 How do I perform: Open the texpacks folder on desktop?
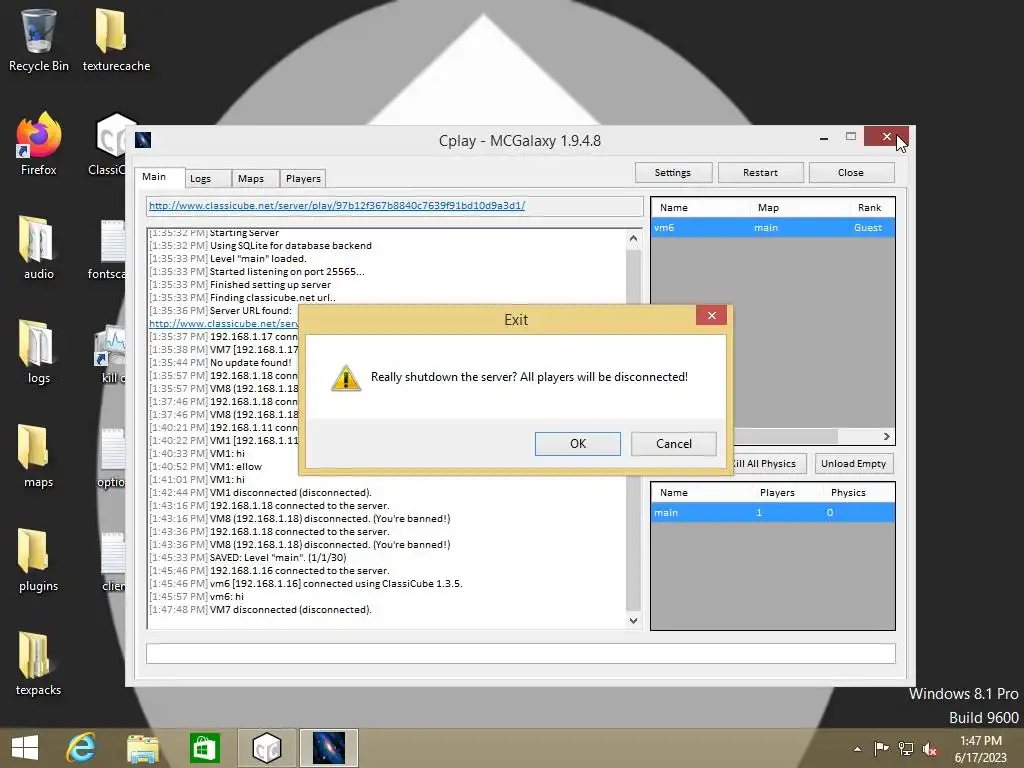coord(39,664)
